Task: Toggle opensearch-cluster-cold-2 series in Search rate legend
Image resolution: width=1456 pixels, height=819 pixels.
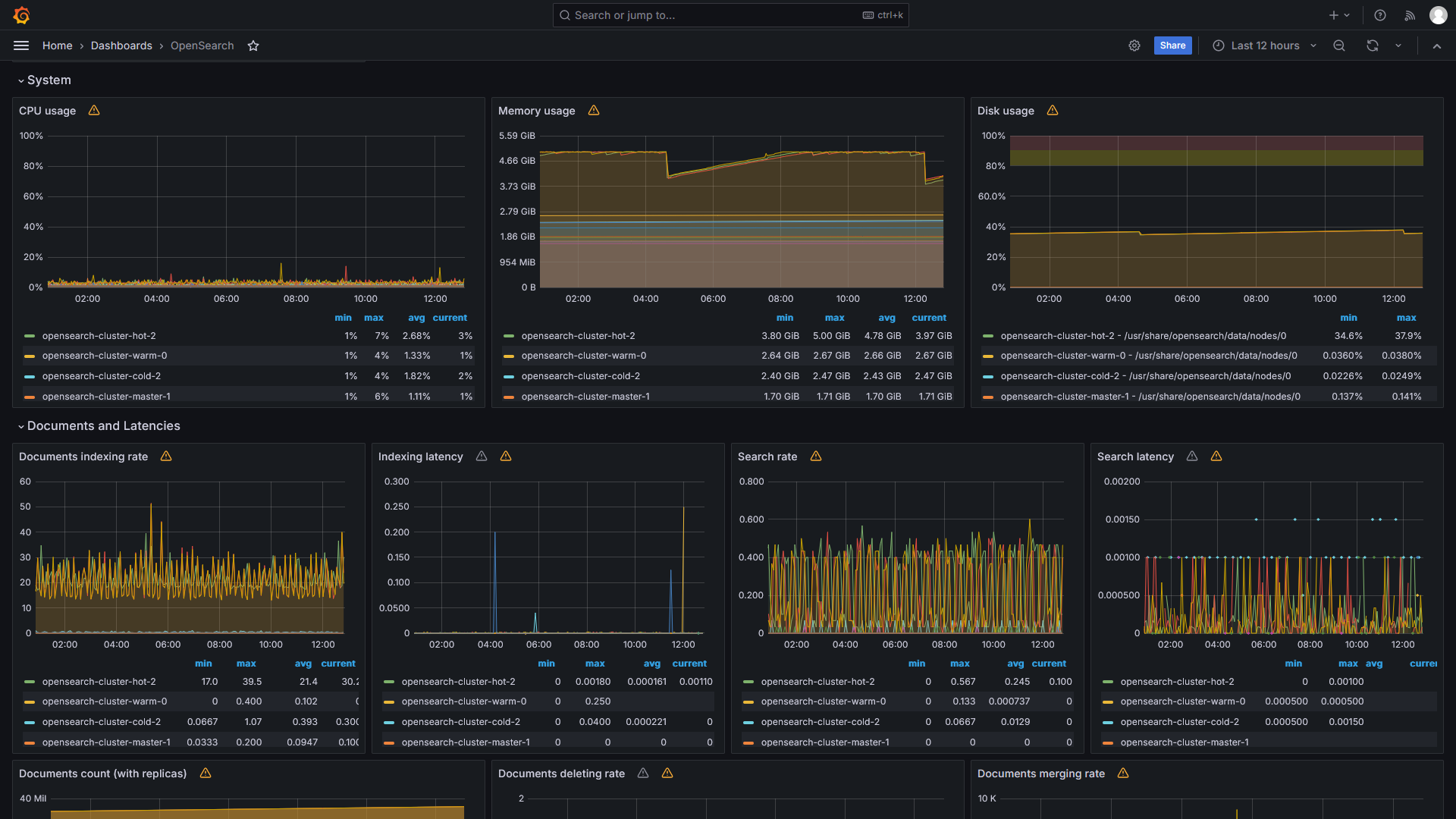Action: pyautogui.click(x=820, y=722)
